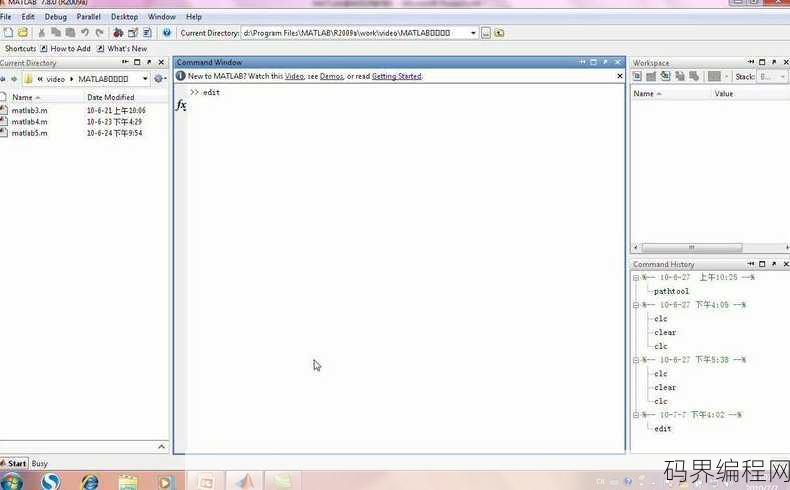The width and height of the screenshot is (790, 490).
Task: Click the What's New shortcut
Action: (122, 48)
